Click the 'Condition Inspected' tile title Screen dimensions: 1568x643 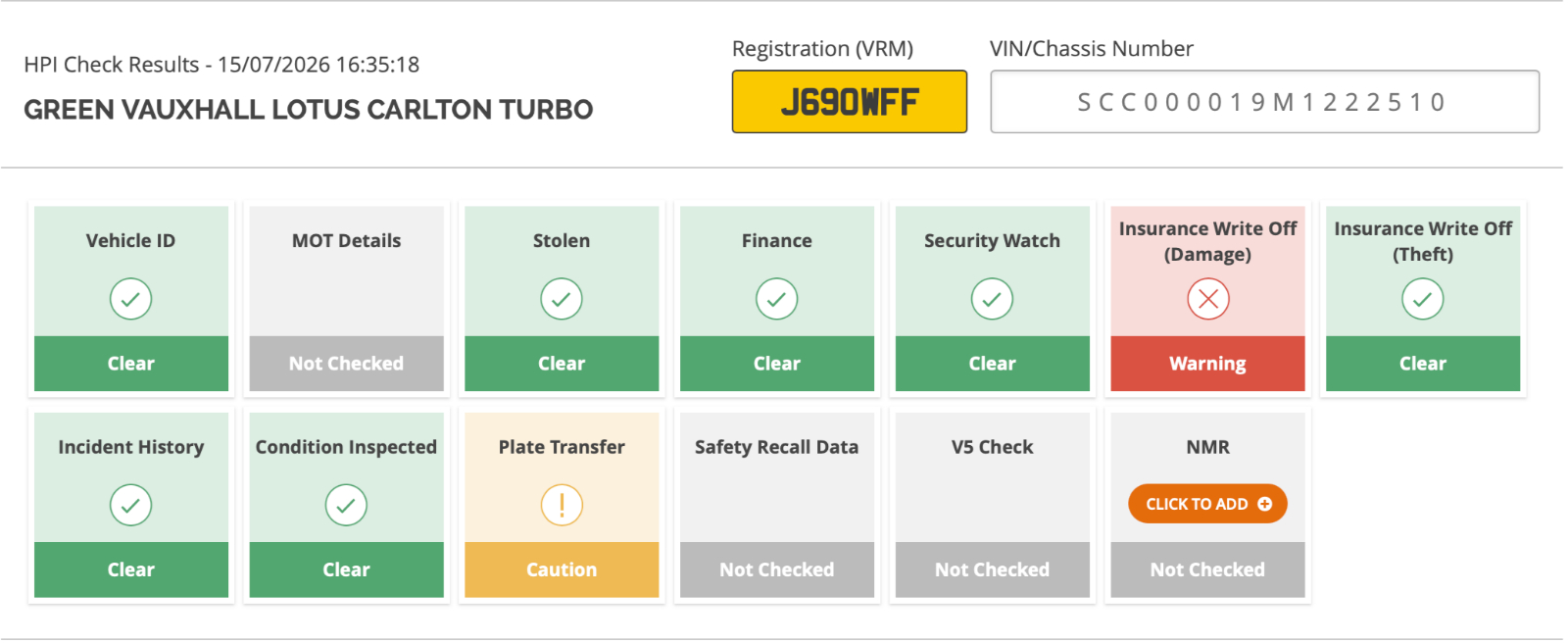346,447
